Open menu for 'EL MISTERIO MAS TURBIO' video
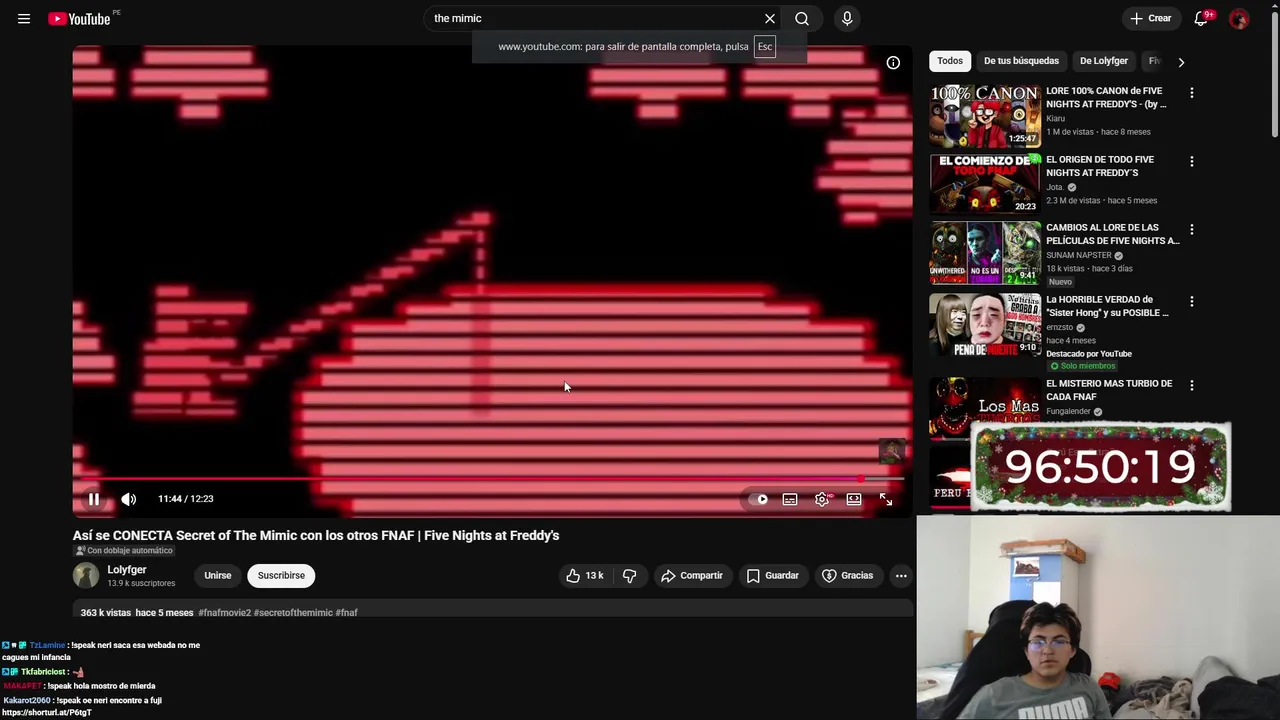The width and height of the screenshot is (1280, 720). coord(1191,386)
